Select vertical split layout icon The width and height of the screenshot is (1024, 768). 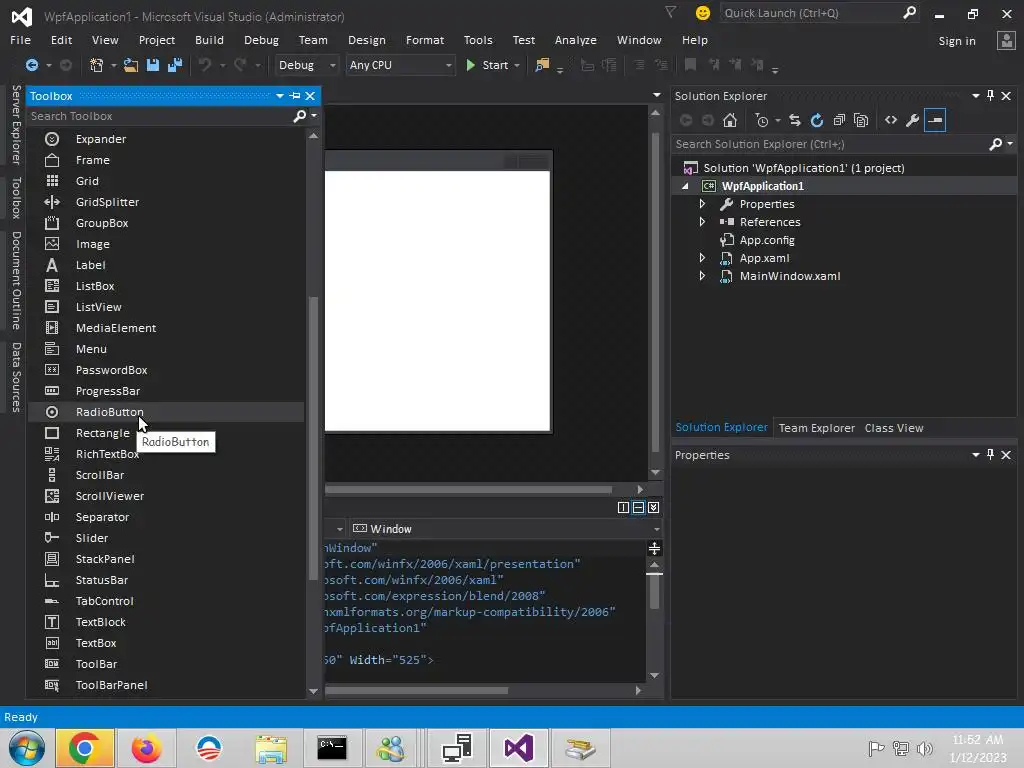point(623,507)
